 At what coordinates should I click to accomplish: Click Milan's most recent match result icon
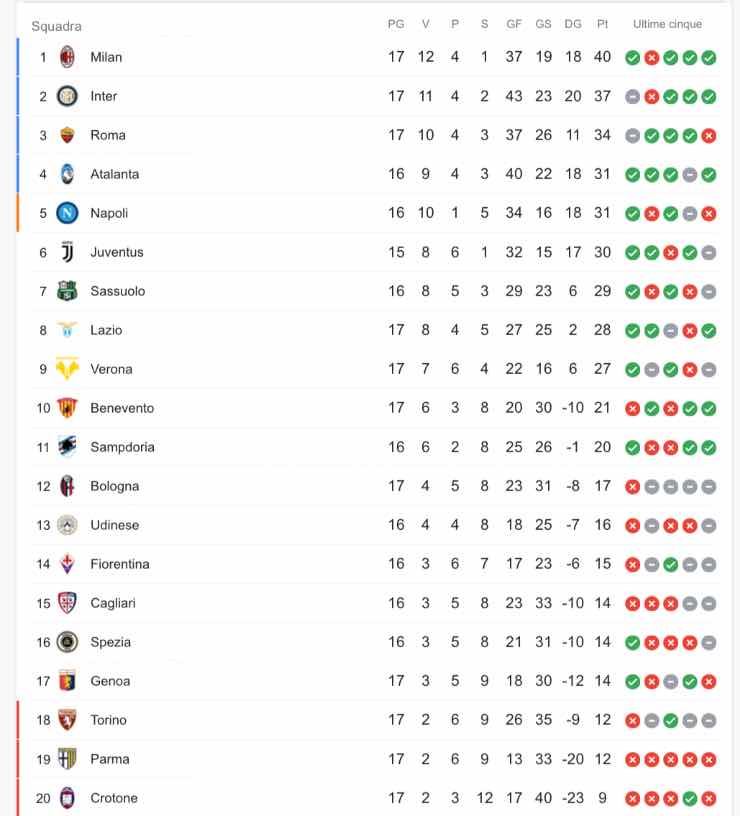point(709,58)
